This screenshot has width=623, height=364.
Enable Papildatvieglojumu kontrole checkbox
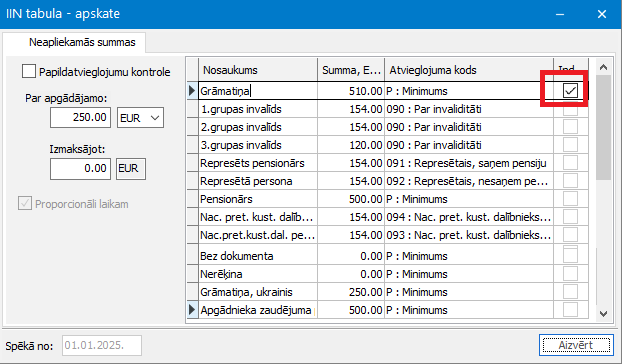click(29, 72)
